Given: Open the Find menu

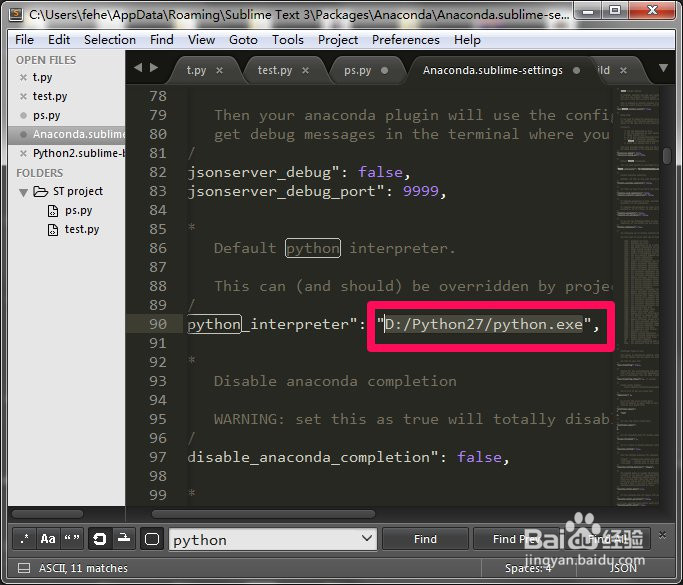Looking at the screenshot, I should 162,40.
